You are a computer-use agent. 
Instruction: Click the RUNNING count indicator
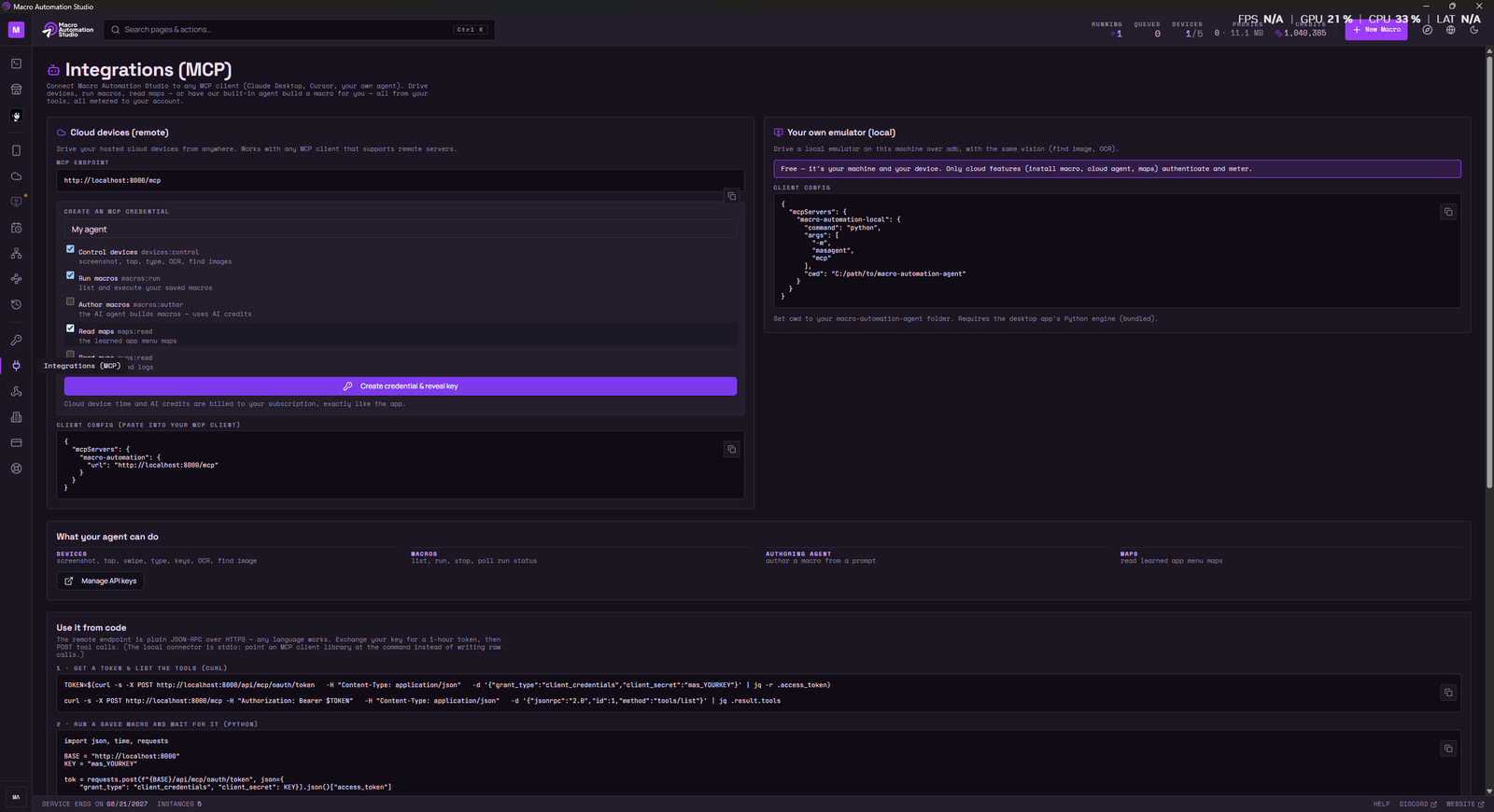pos(1107,30)
